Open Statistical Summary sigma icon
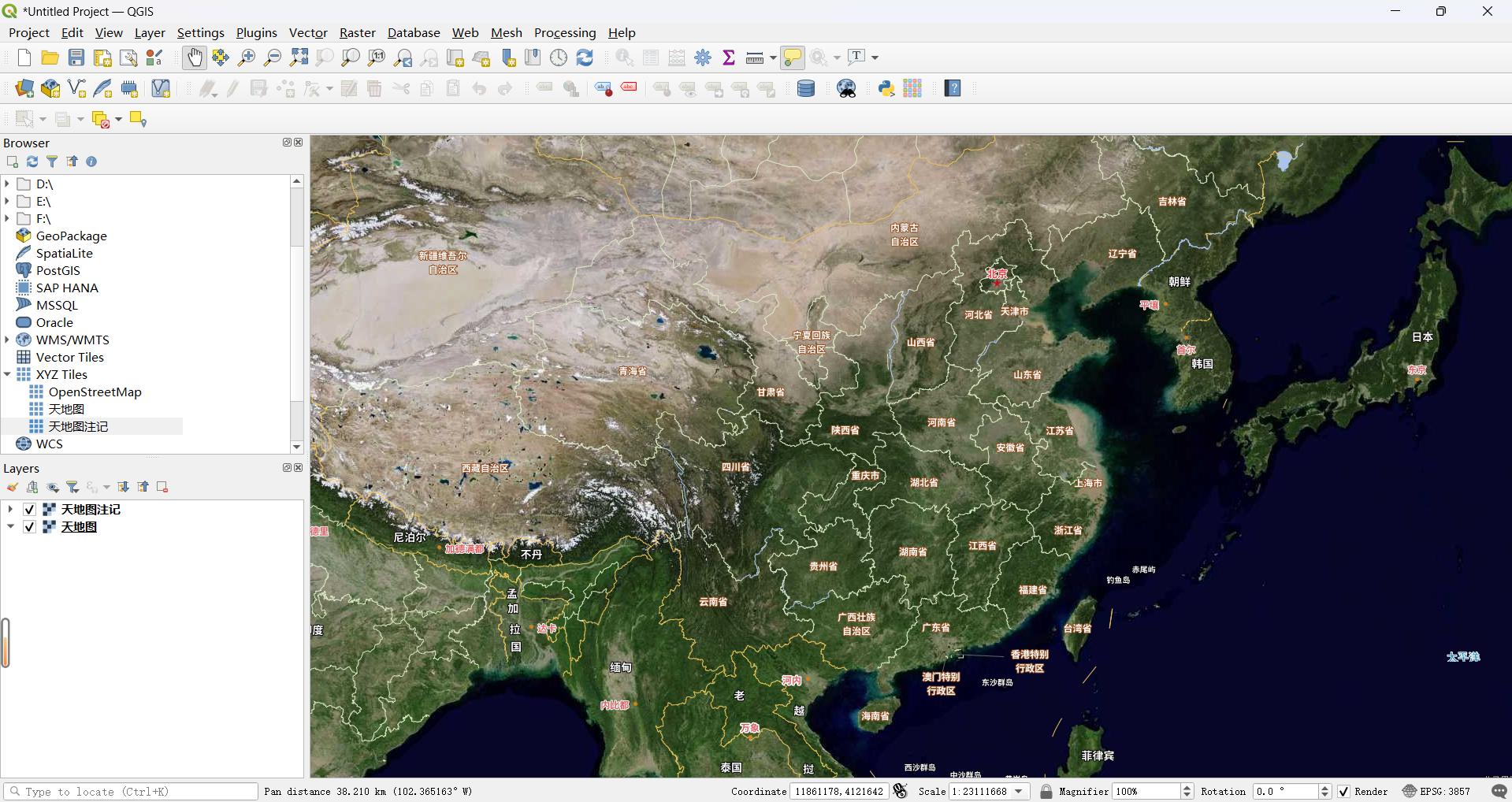This screenshot has width=1512, height=802. pyautogui.click(x=729, y=58)
